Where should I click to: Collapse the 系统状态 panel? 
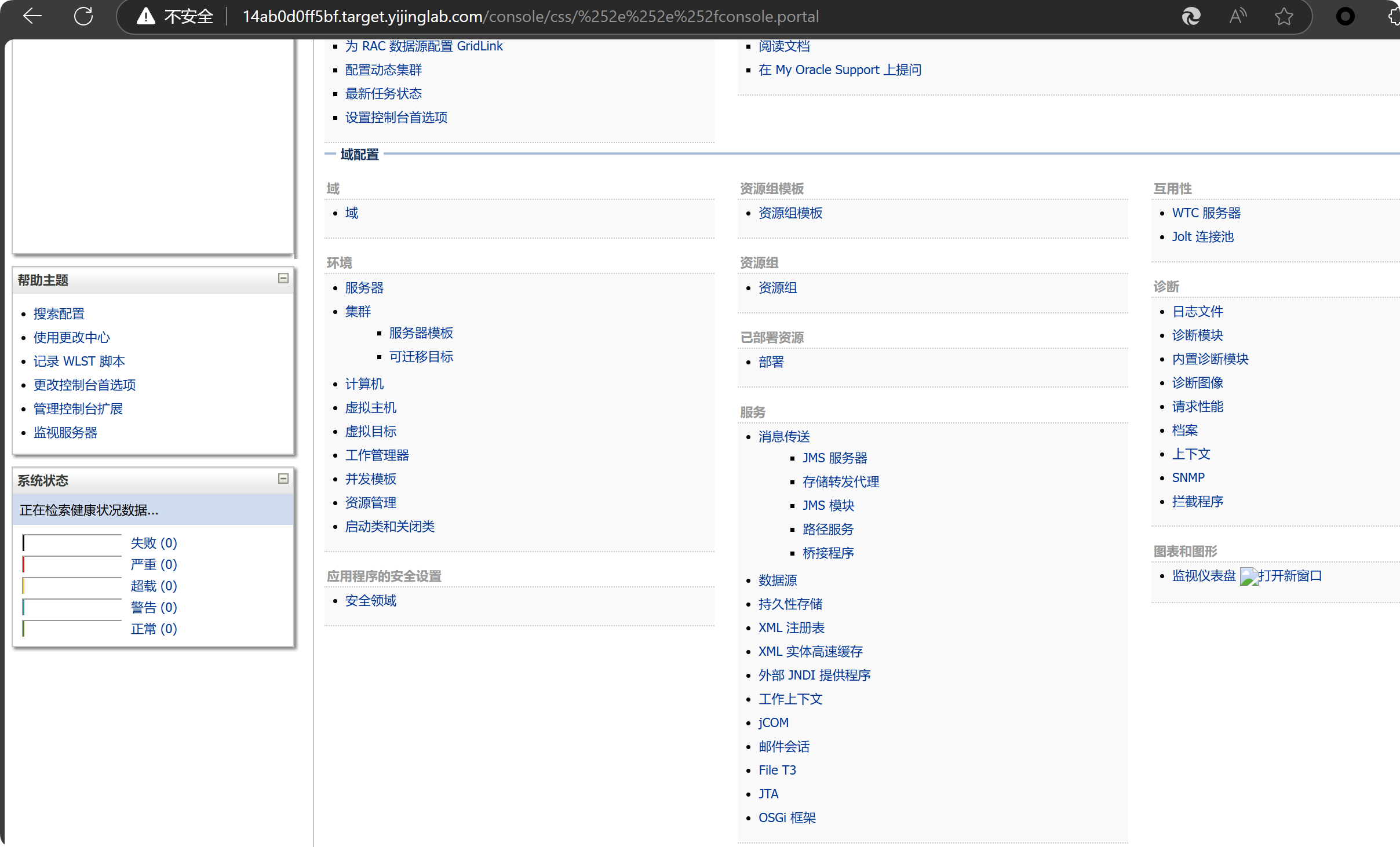(x=283, y=479)
